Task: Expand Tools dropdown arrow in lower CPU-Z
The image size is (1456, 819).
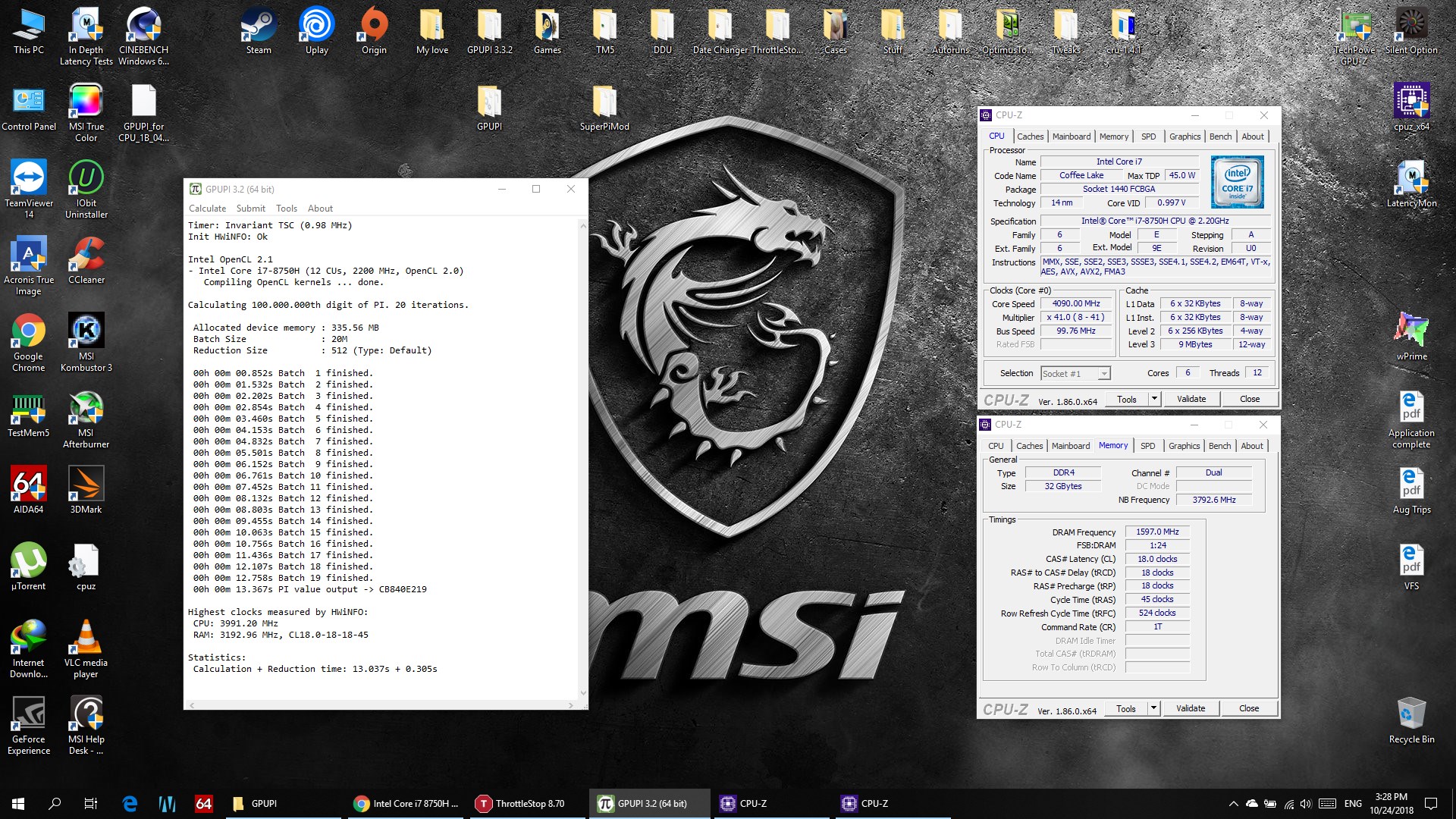Action: click(x=1153, y=708)
